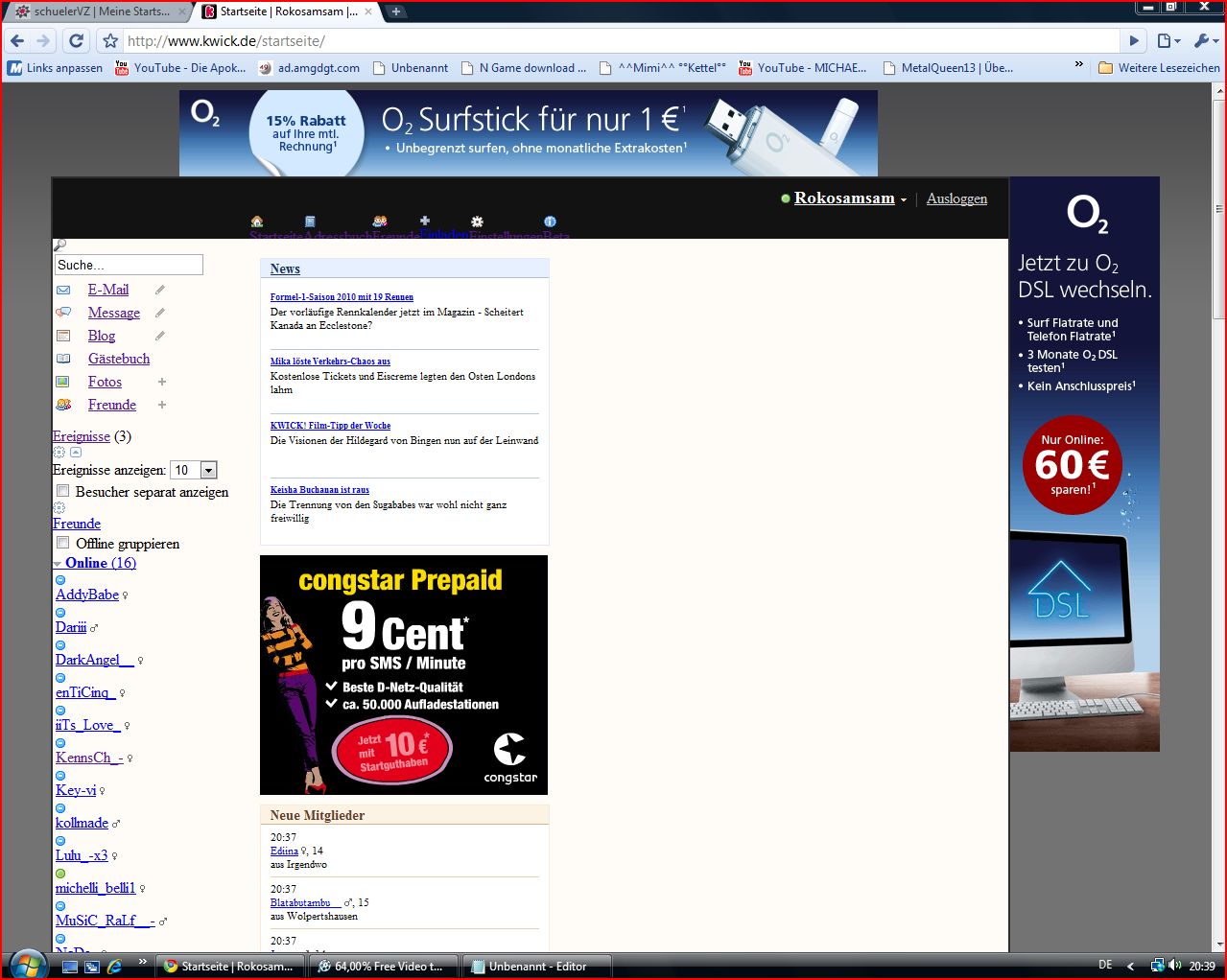Click the O2 Surfstick banner ad
The height and width of the screenshot is (980, 1227).
click(x=529, y=133)
